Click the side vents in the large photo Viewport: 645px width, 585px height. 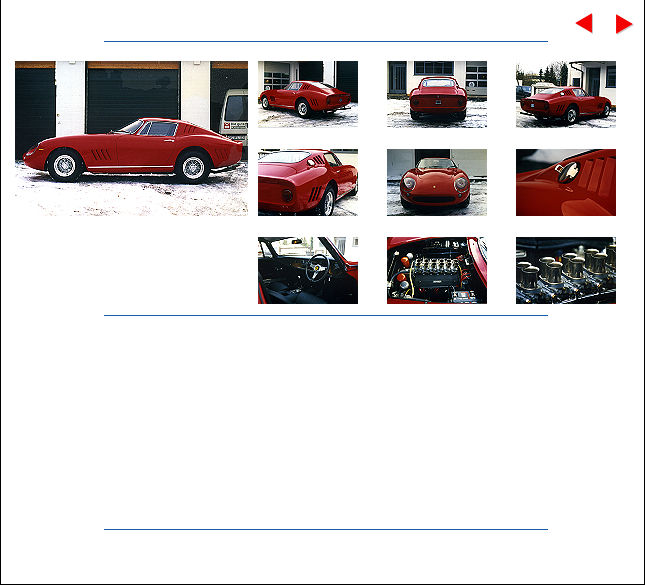coord(101,156)
